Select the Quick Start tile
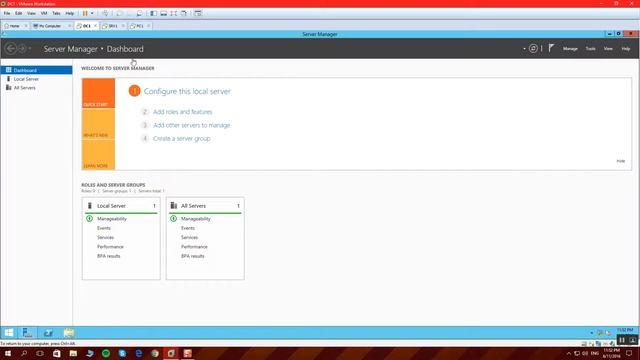The height and width of the screenshot is (360, 640). (98, 93)
